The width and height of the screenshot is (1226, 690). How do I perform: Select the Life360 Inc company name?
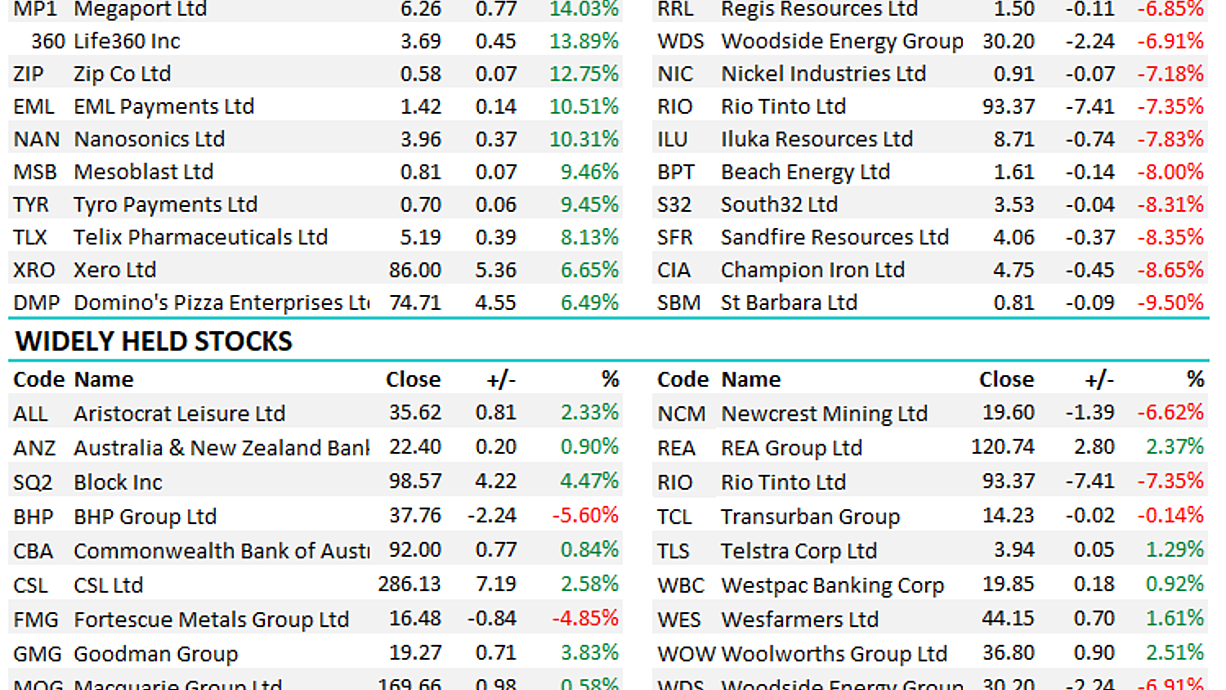click(127, 41)
